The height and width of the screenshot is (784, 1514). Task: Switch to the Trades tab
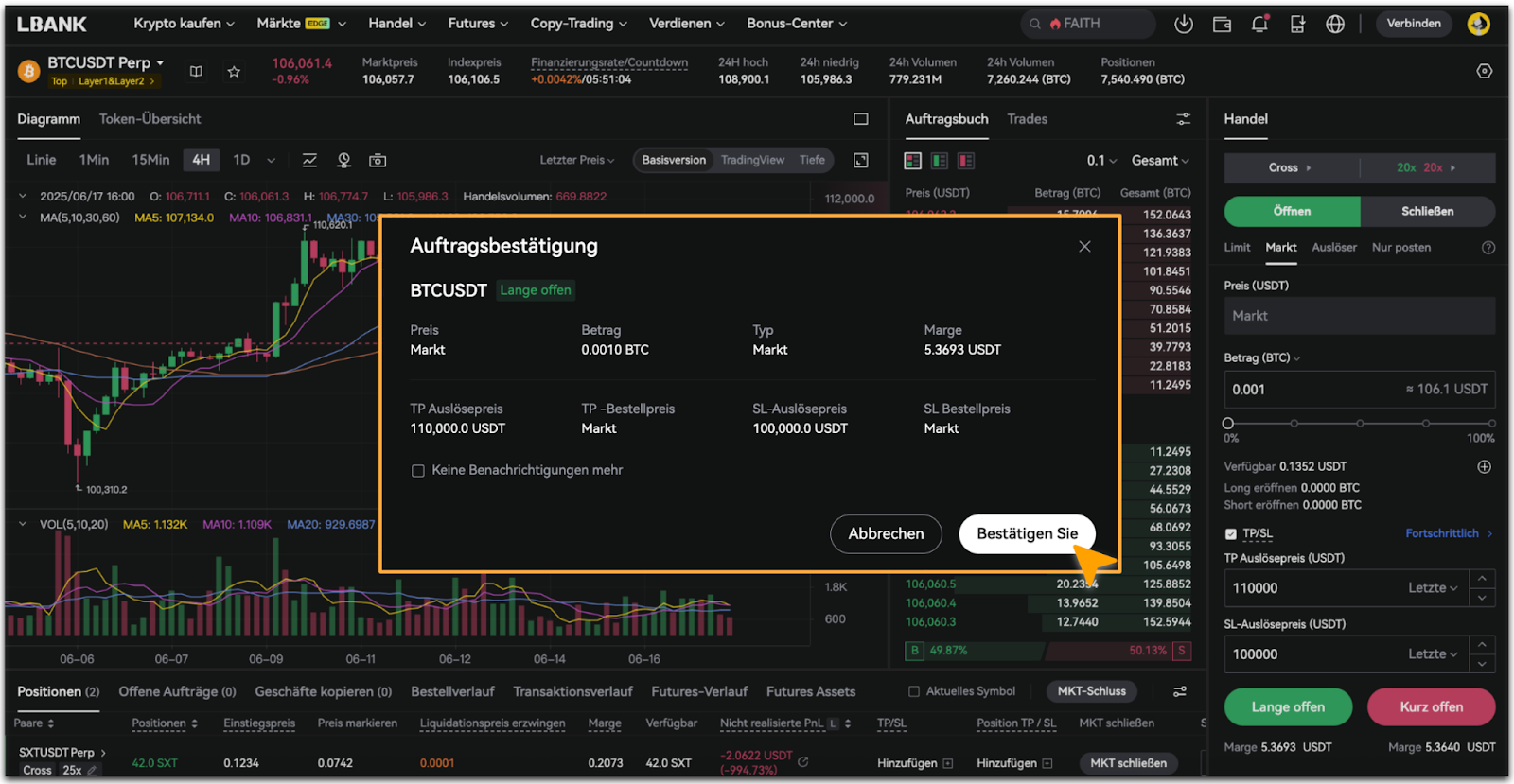1027,119
